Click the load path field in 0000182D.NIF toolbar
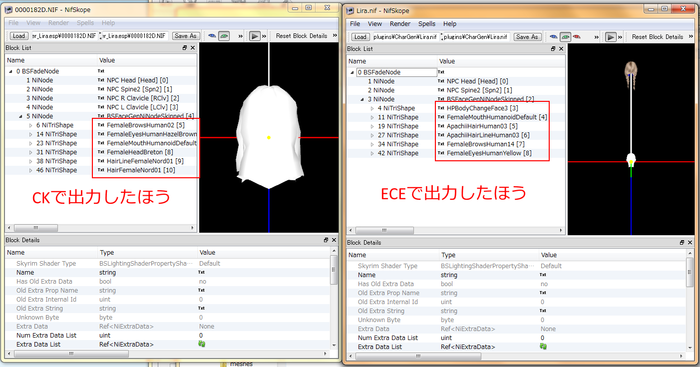 tap(64, 36)
